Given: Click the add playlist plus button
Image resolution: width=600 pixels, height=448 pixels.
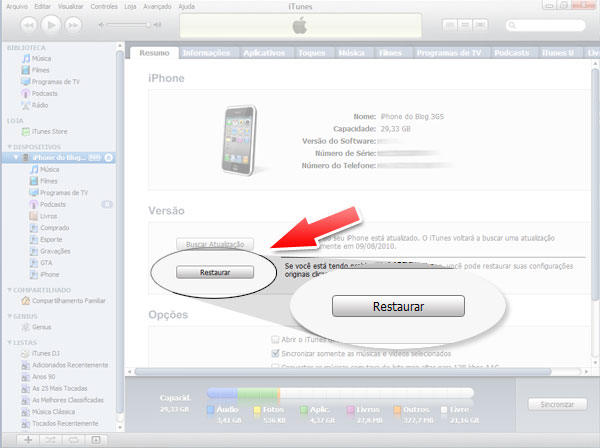Looking at the screenshot, I should (28, 440).
